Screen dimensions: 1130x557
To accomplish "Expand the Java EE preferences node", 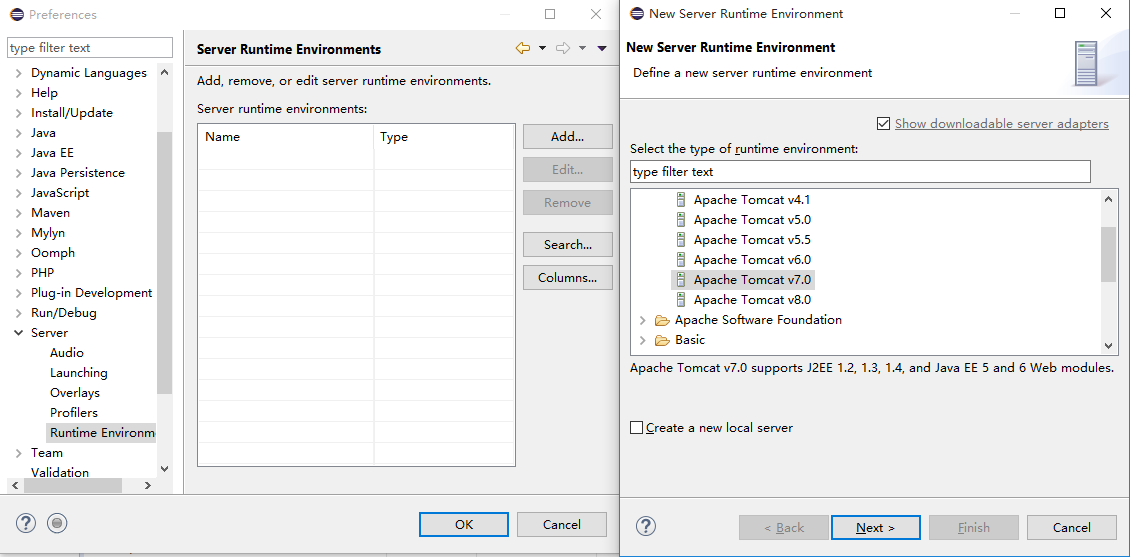I will (x=18, y=153).
